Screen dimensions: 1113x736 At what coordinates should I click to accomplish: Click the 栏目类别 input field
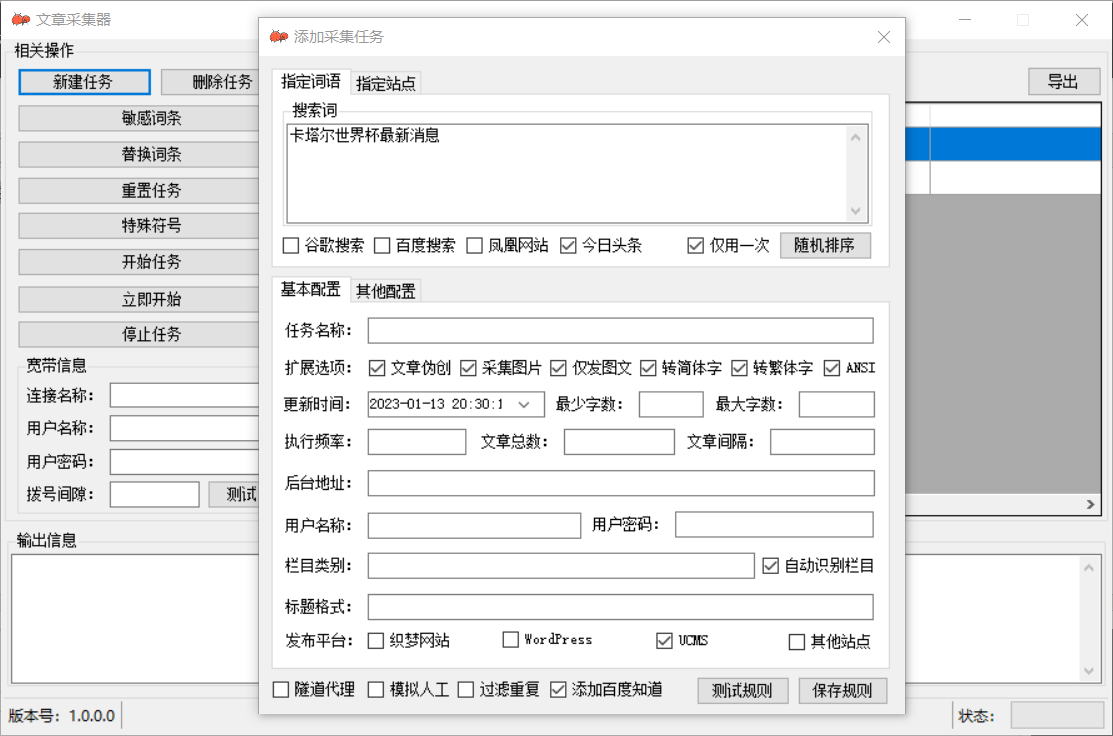click(561, 566)
